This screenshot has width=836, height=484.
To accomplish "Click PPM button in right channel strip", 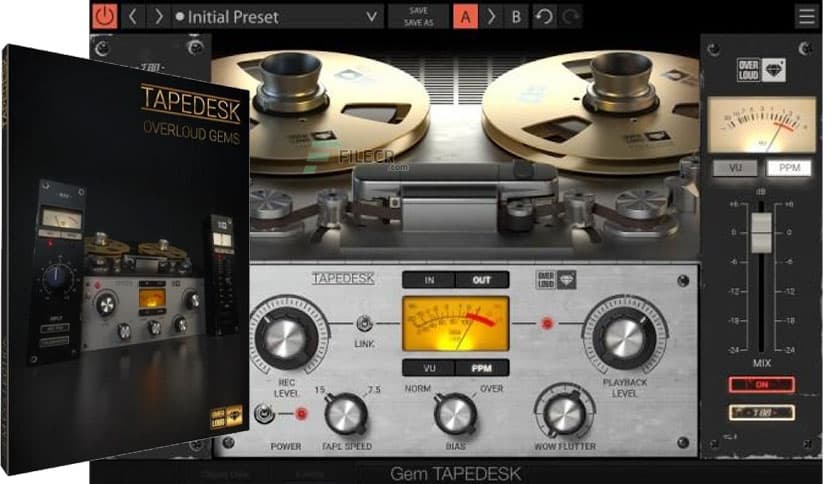I will (x=789, y=168).
